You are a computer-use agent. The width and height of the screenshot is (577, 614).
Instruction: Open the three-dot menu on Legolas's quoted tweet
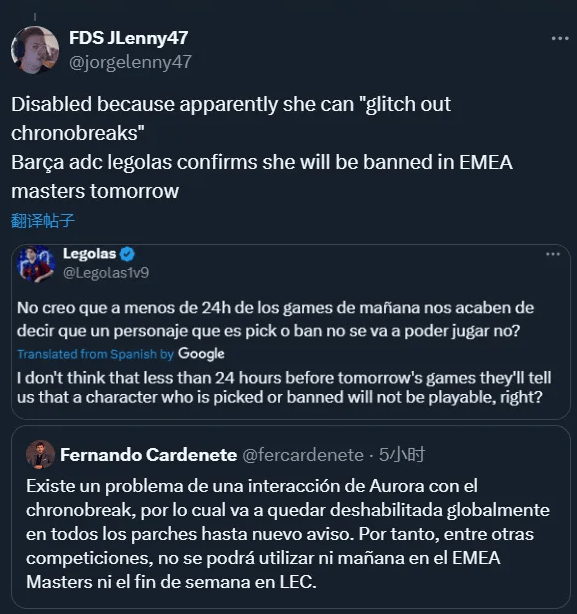[553, 254]
